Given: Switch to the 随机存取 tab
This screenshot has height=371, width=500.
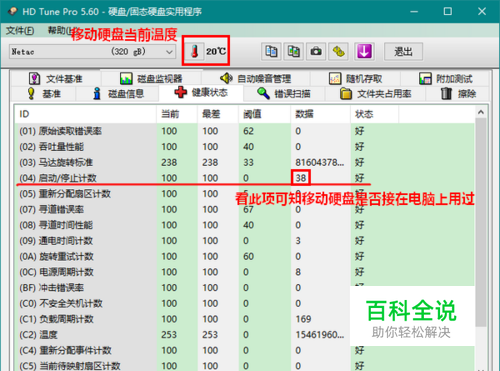Looking at the screenshot, I should 355,79.
